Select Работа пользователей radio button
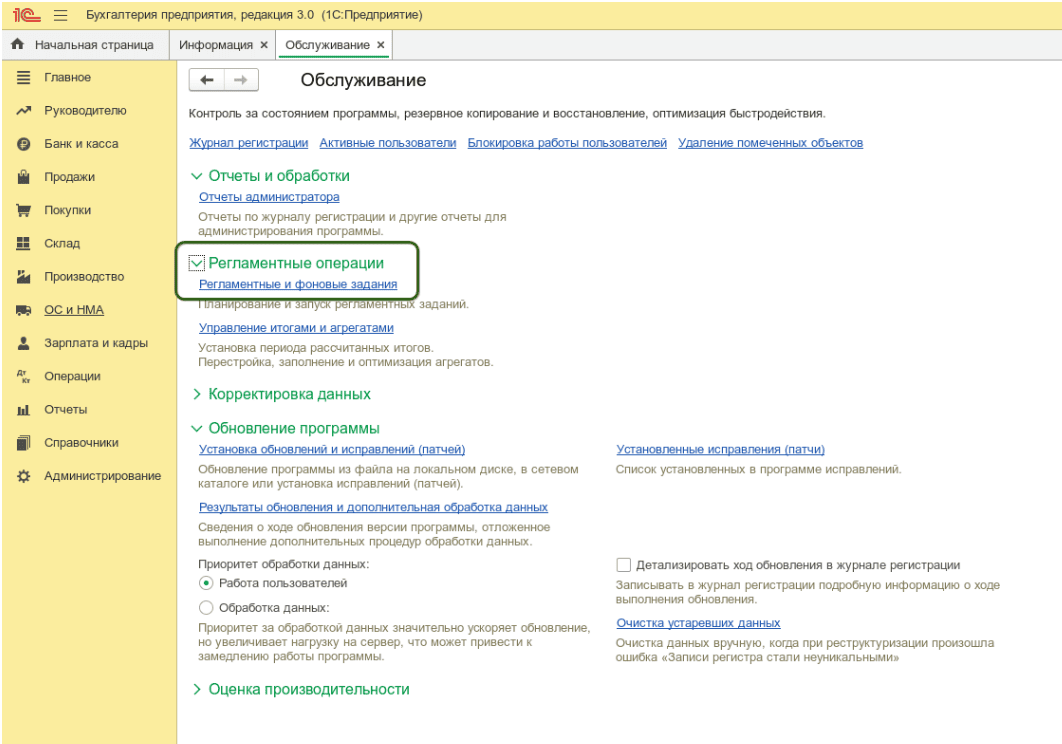This screenshot has width=1062, height=744. pyautogui.click(x=206, y=583)
